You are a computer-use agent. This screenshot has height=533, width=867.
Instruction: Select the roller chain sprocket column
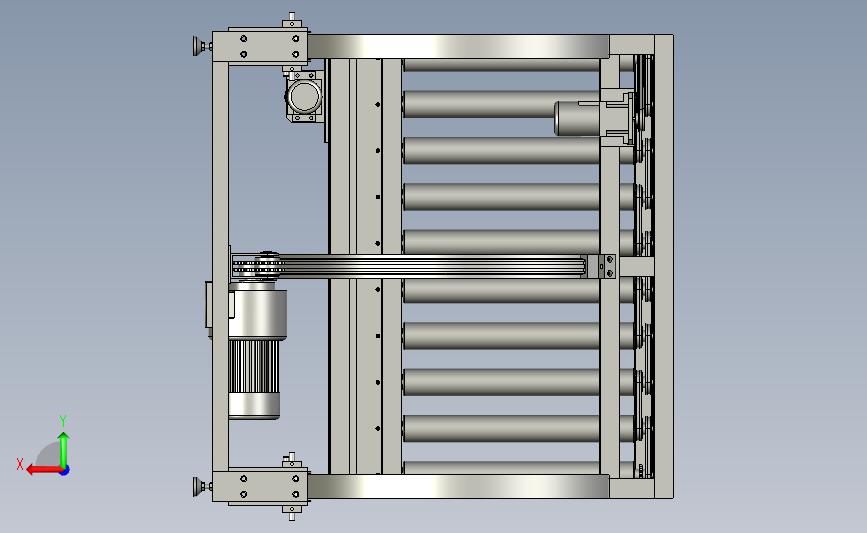tap(644, 265)
